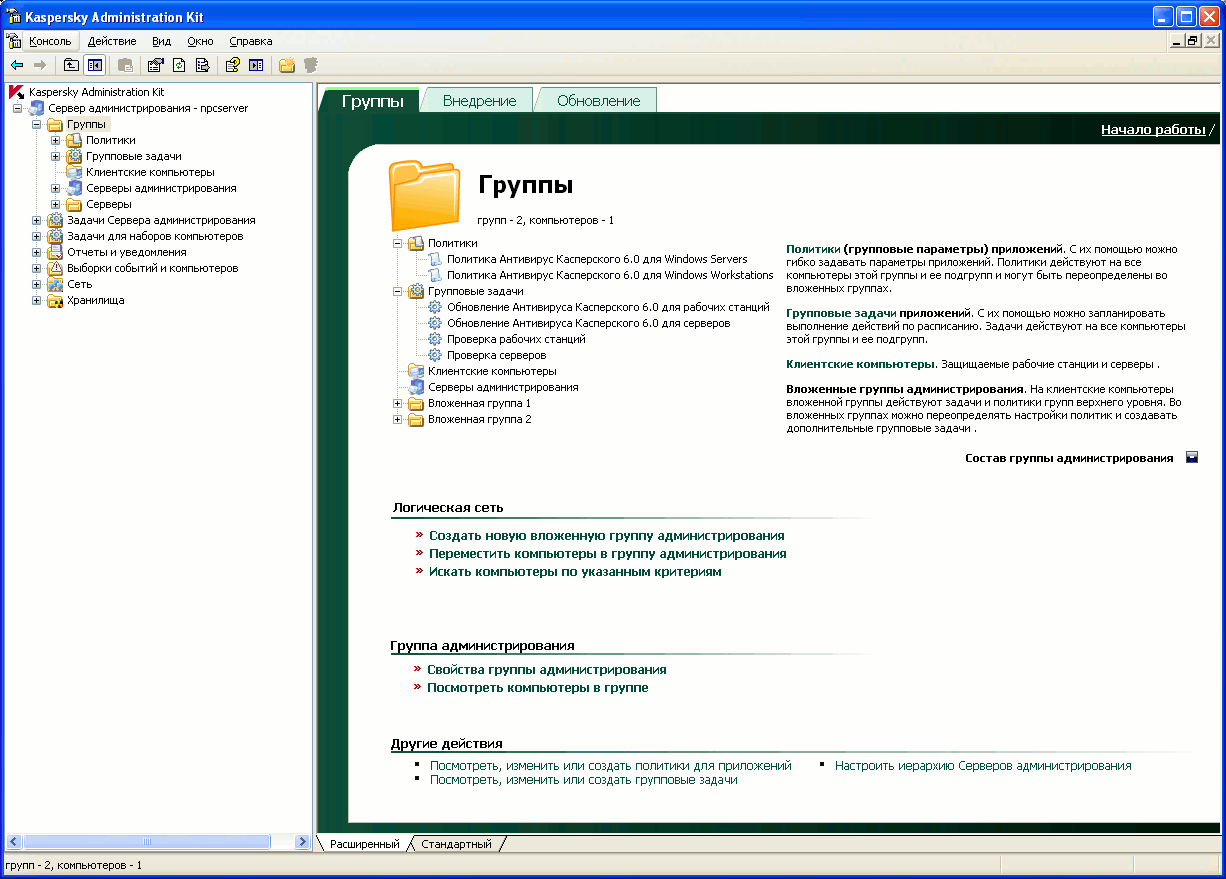Expand the Отчеты и уведомления tree node
The height and width of the screenshot is (879, 1226).
pos(37,252)
